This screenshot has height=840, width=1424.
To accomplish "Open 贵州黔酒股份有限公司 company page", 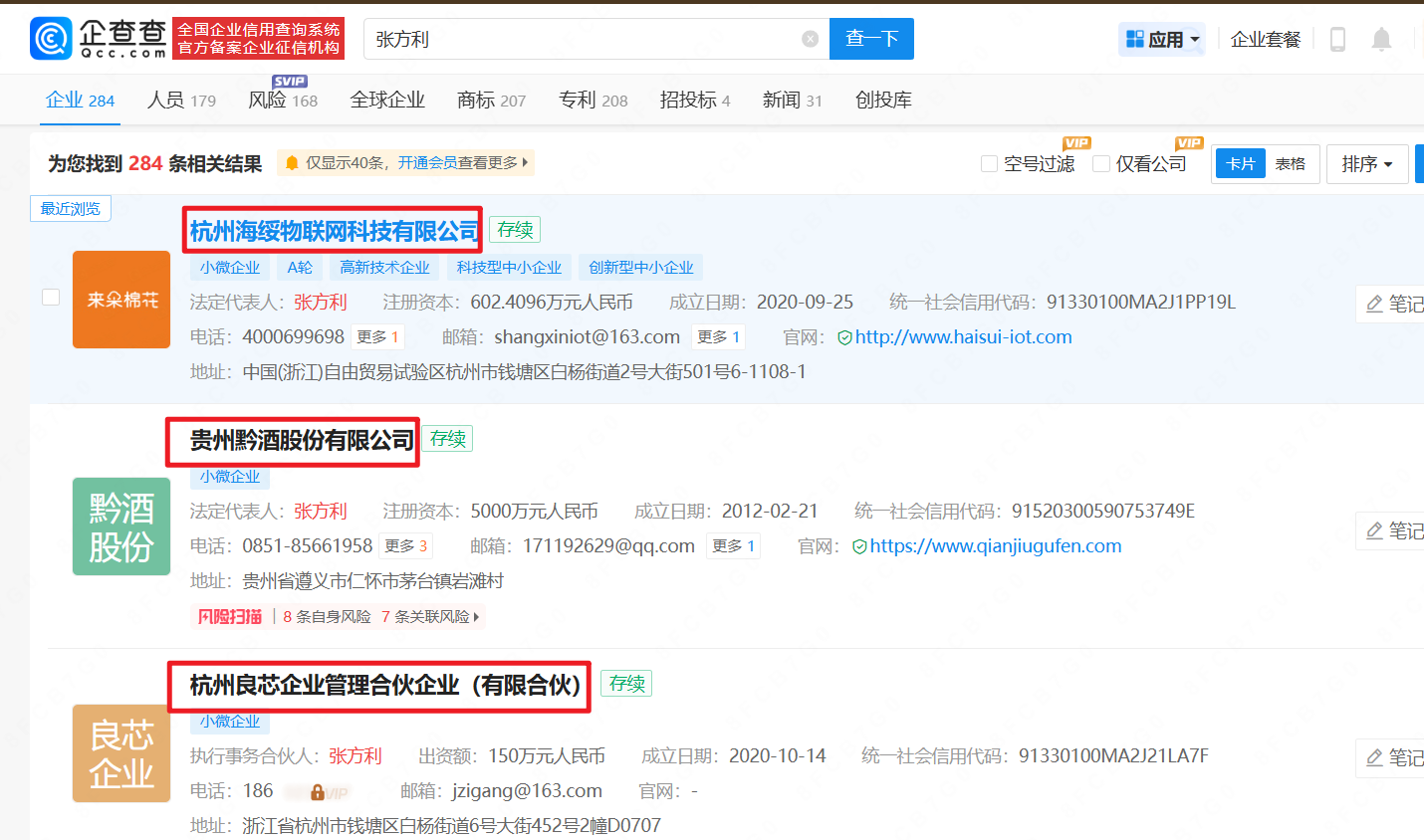I will 302,440.
